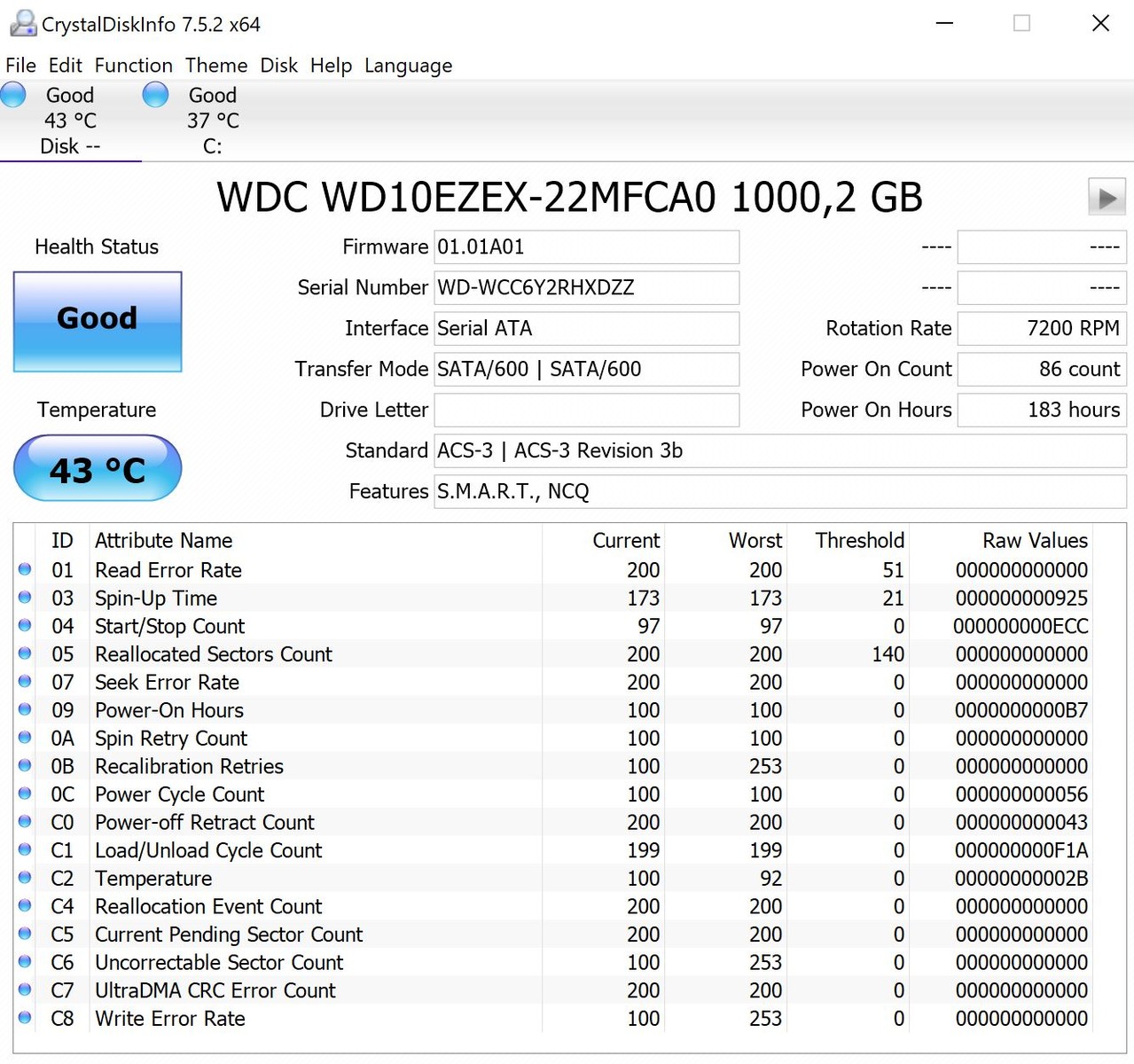Image resolution: width=1134 pixels, height=1064 pixels.
Task: Open the Function menu
Action: click(x=134, y=66)
